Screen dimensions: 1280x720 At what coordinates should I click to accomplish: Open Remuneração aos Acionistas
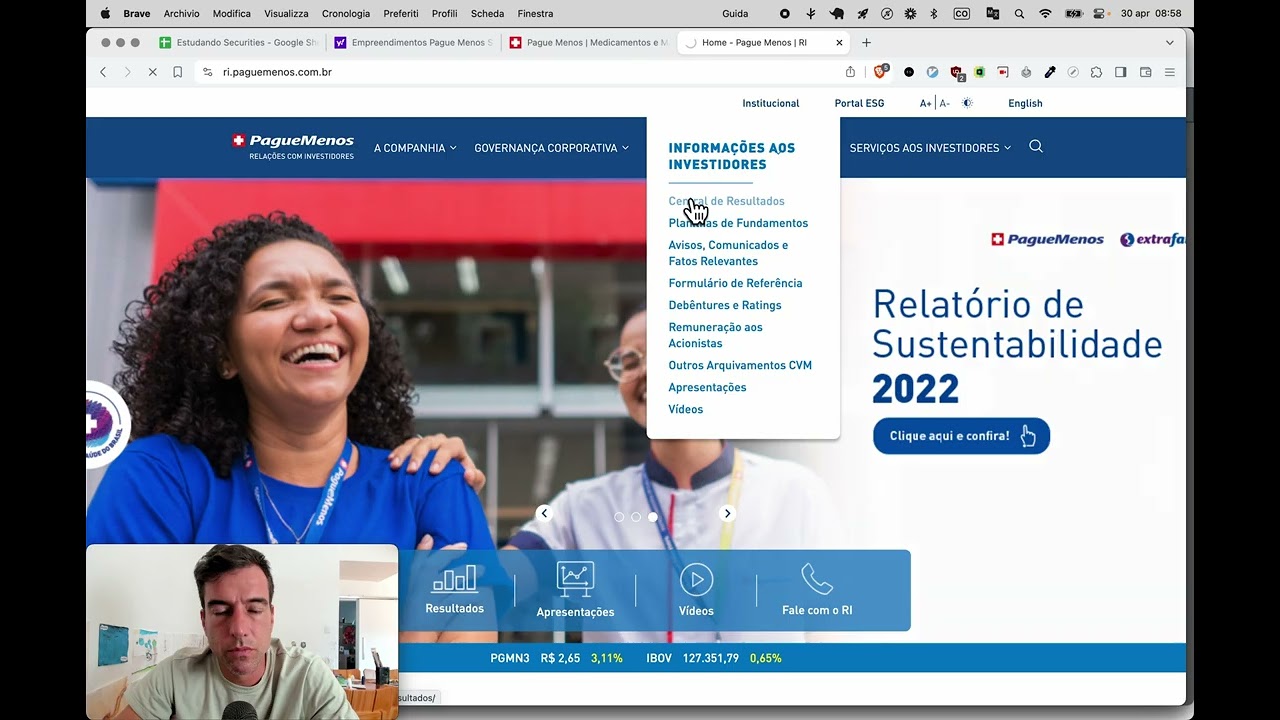click(x=715, y=335)
